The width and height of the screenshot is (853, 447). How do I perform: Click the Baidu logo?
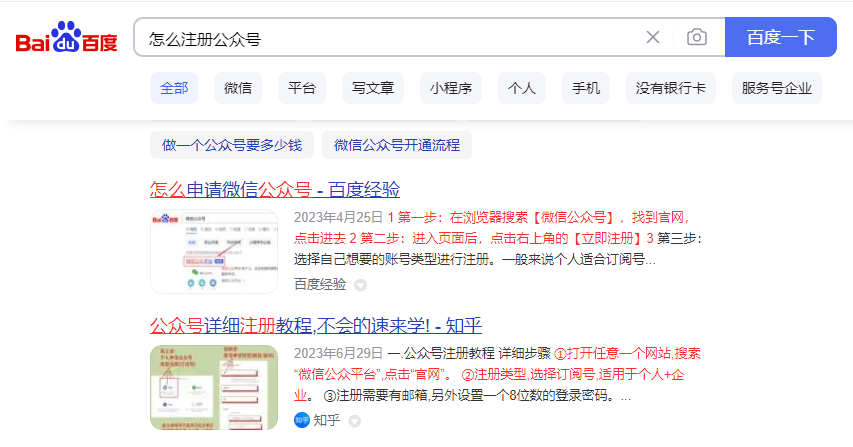coord(66,37)
